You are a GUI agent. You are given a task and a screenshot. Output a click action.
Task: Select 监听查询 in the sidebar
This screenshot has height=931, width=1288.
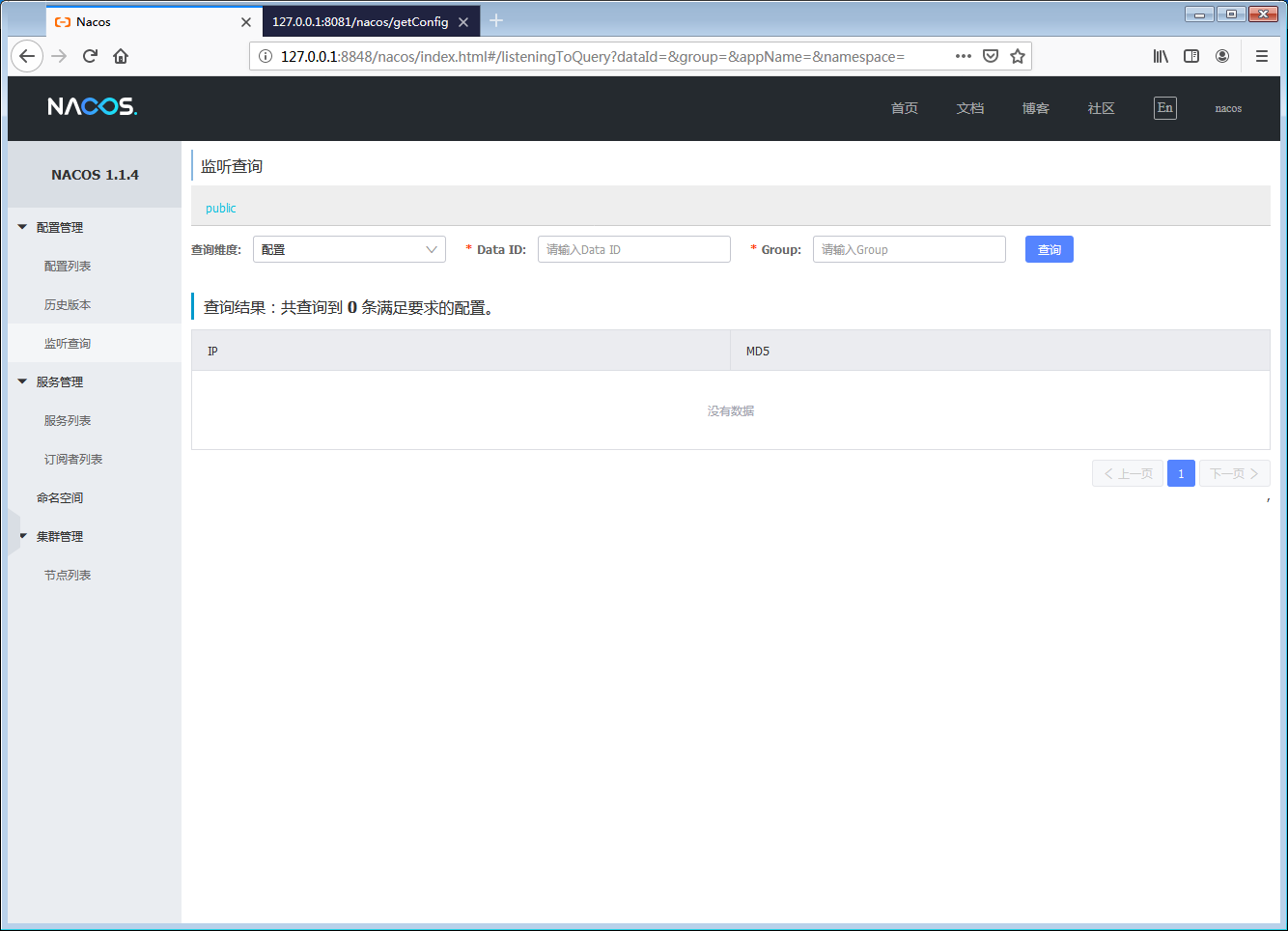pyautogui.click(x=95, y=343)
